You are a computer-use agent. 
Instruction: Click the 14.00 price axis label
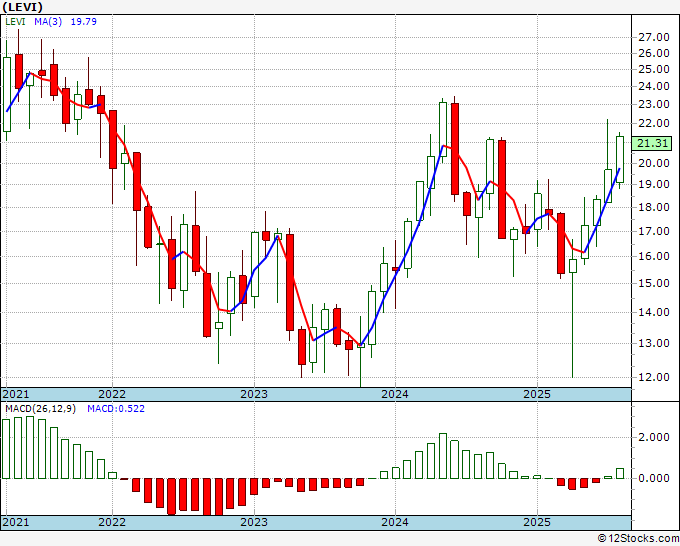[x=654, y=312]
